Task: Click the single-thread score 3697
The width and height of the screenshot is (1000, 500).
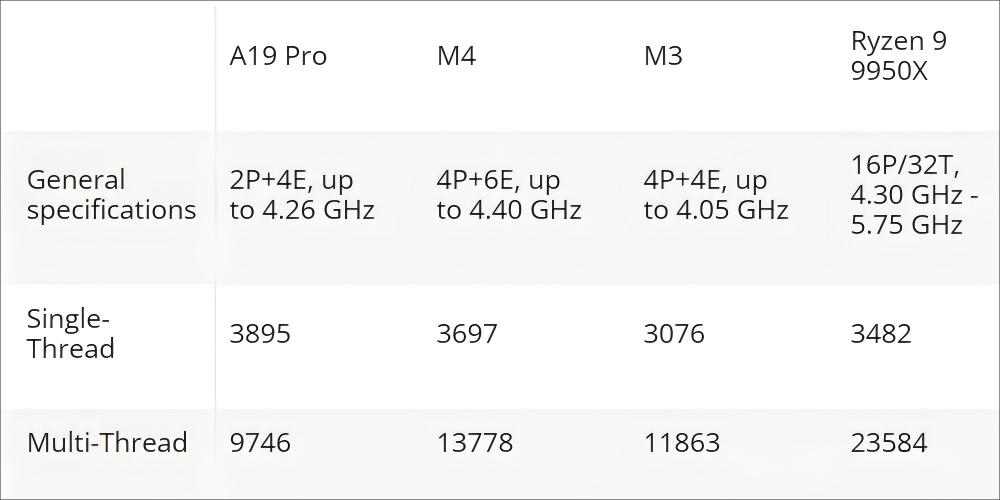Action: (467, 334)
